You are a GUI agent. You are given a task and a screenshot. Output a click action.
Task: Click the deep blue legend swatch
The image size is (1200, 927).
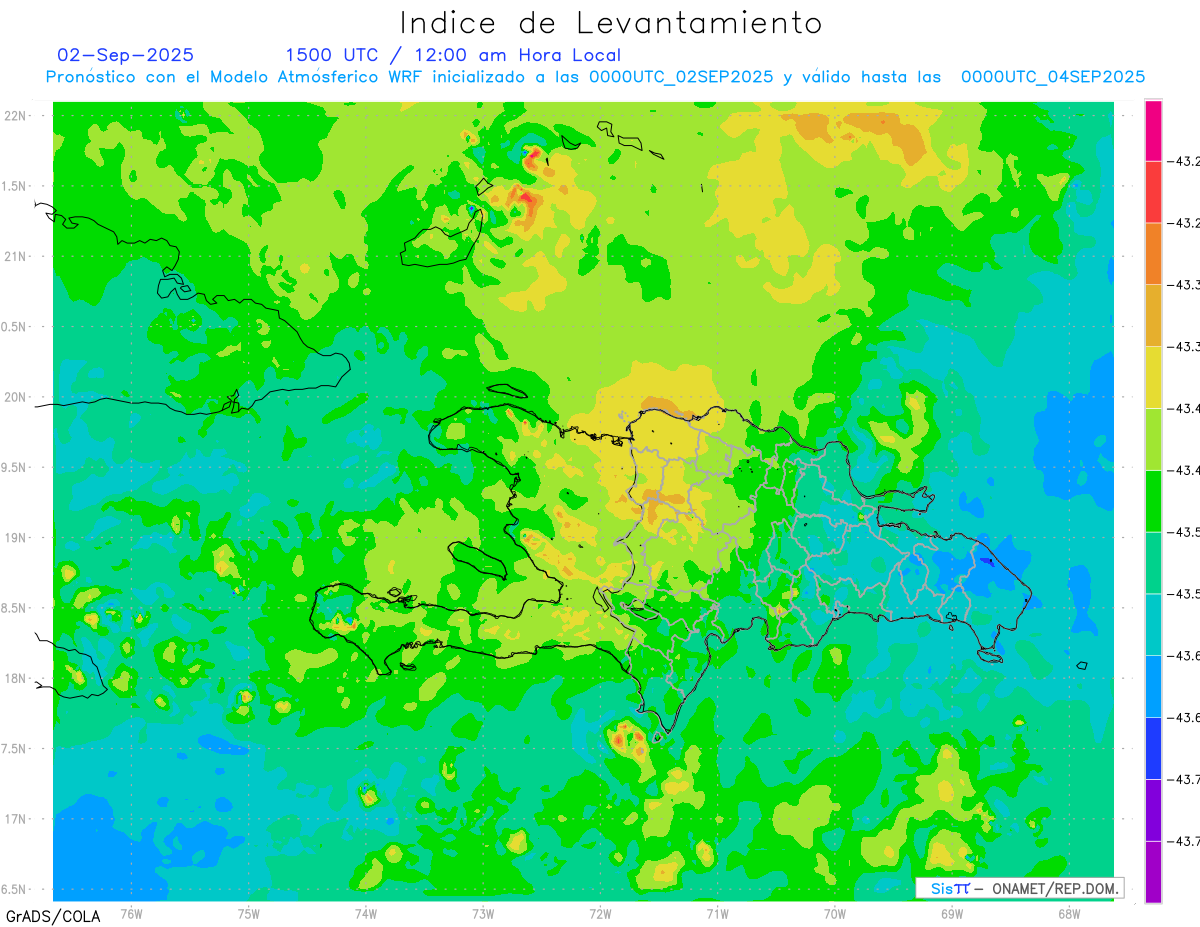point(1153,749)
